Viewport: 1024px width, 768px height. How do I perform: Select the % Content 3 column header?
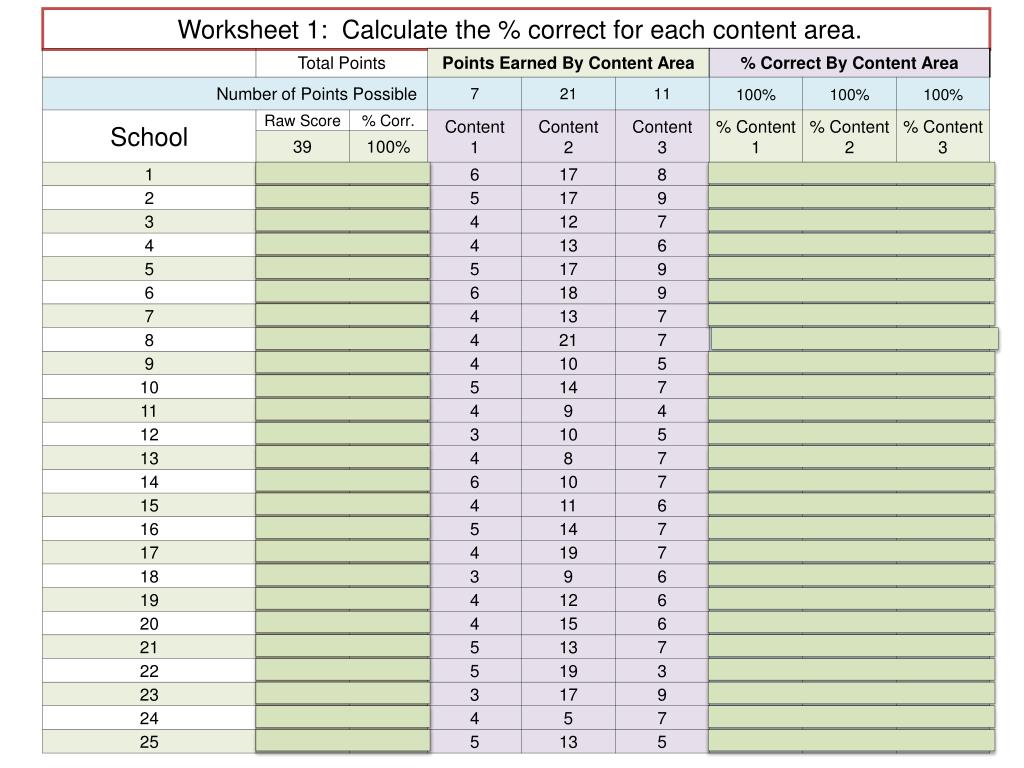pyautogui.click(x=943, y=136)
